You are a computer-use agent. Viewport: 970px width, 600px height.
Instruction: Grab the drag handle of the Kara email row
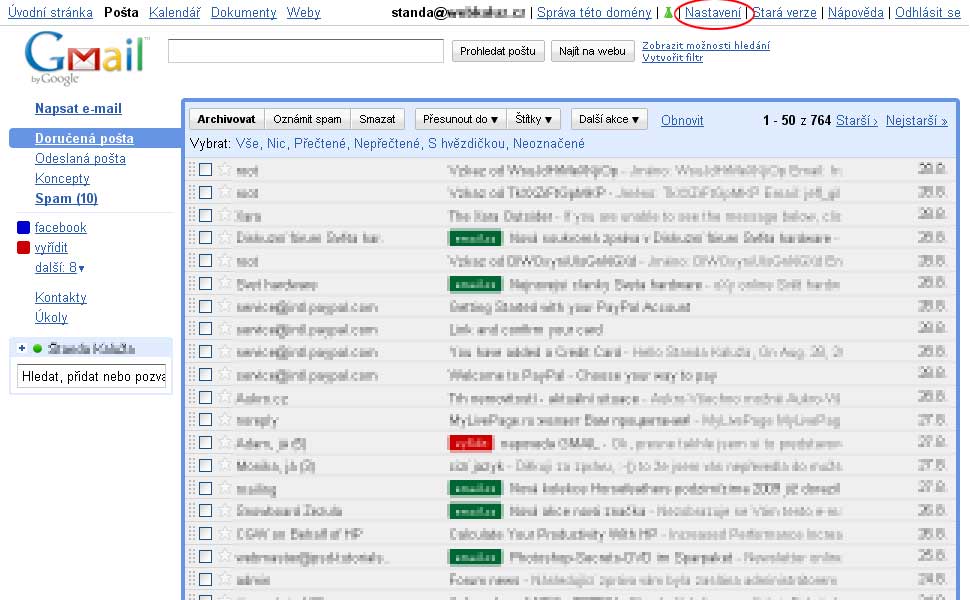[192, 215]
